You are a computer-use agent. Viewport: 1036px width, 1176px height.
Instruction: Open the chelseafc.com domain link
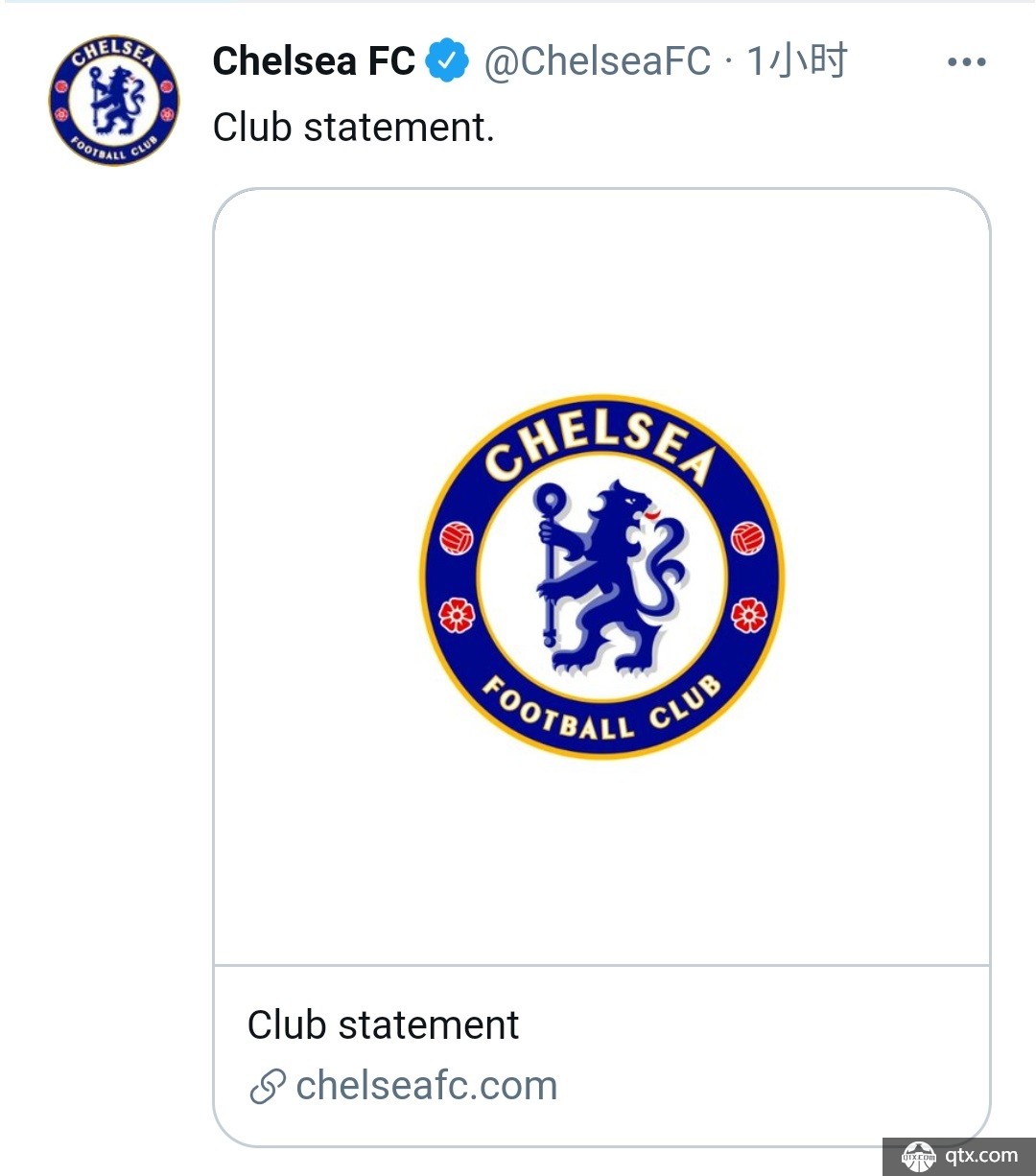427,1086
